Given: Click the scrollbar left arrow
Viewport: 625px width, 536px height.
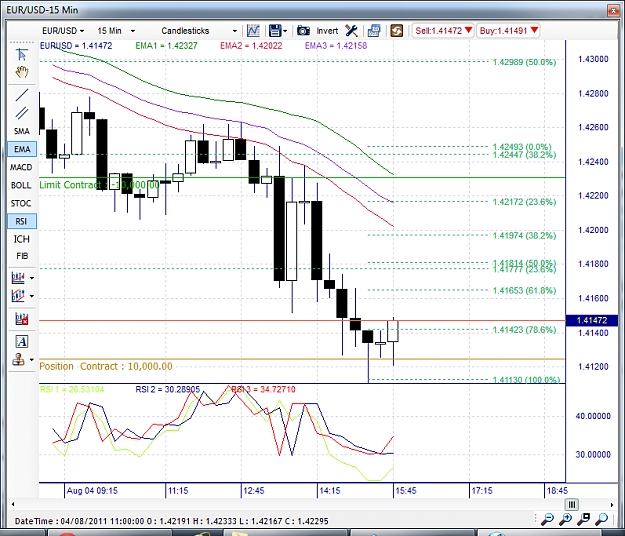Looking at the screenshot, I should [x=13, y=505].
